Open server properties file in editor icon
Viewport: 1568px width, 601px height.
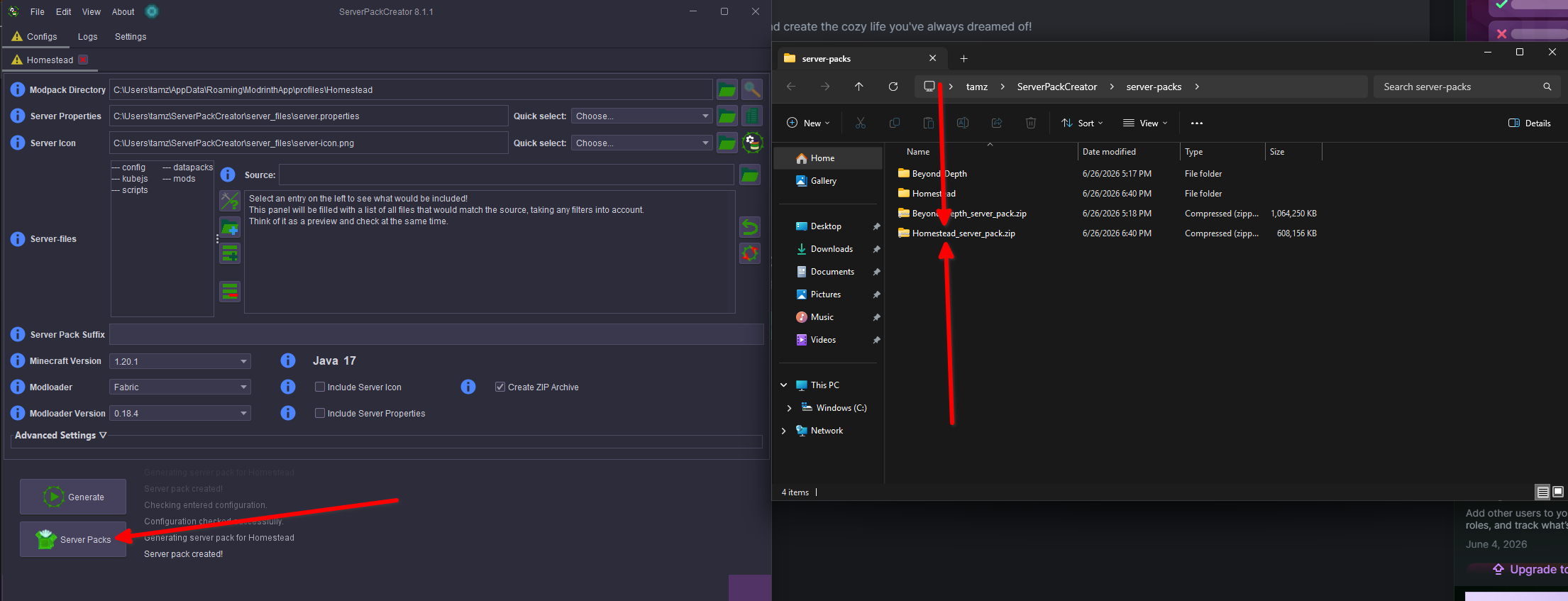(x=752, y=116)
